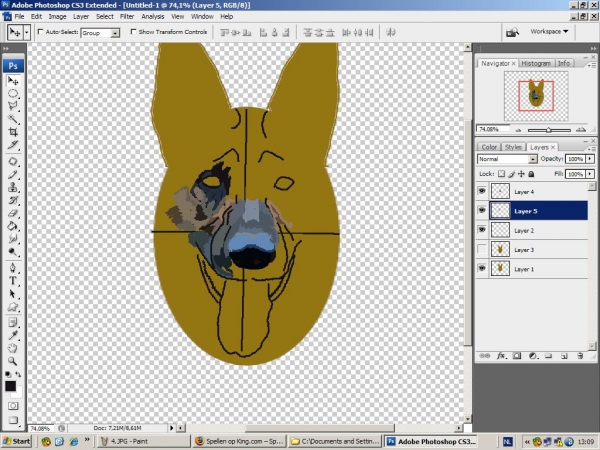Switch to the Histogram tab

point(536,64)
